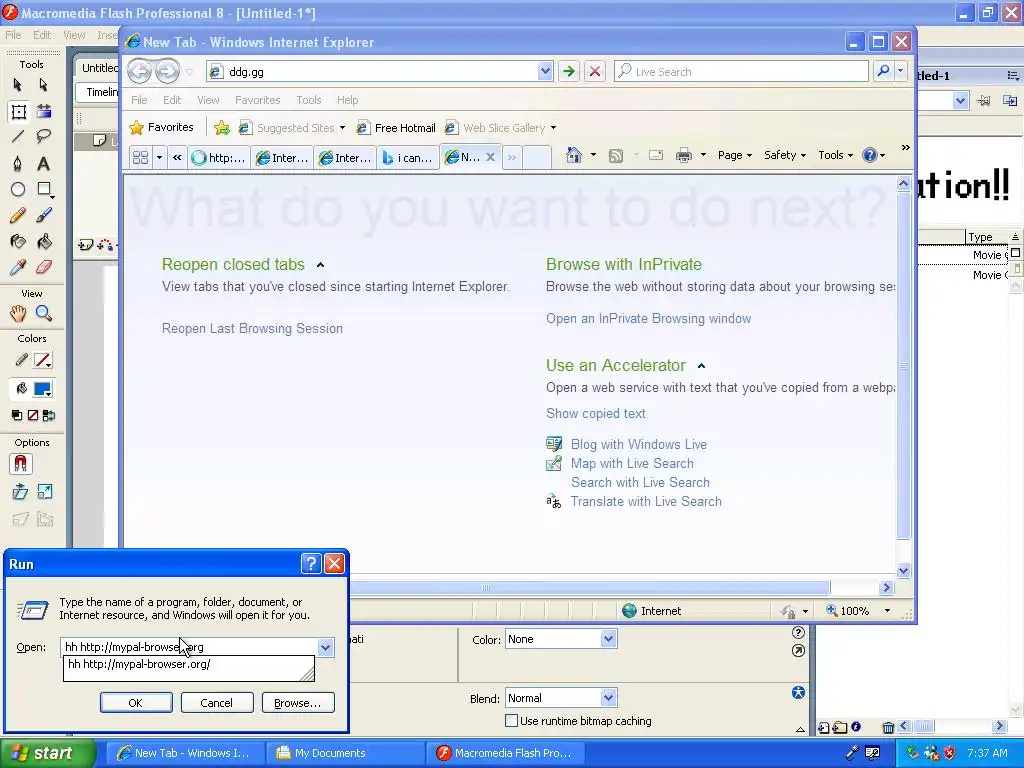Open the IE zoom level 100% dropdown
Viewport: 1024px width, 768px height.
pyautogui.click(x=887, y=611)
